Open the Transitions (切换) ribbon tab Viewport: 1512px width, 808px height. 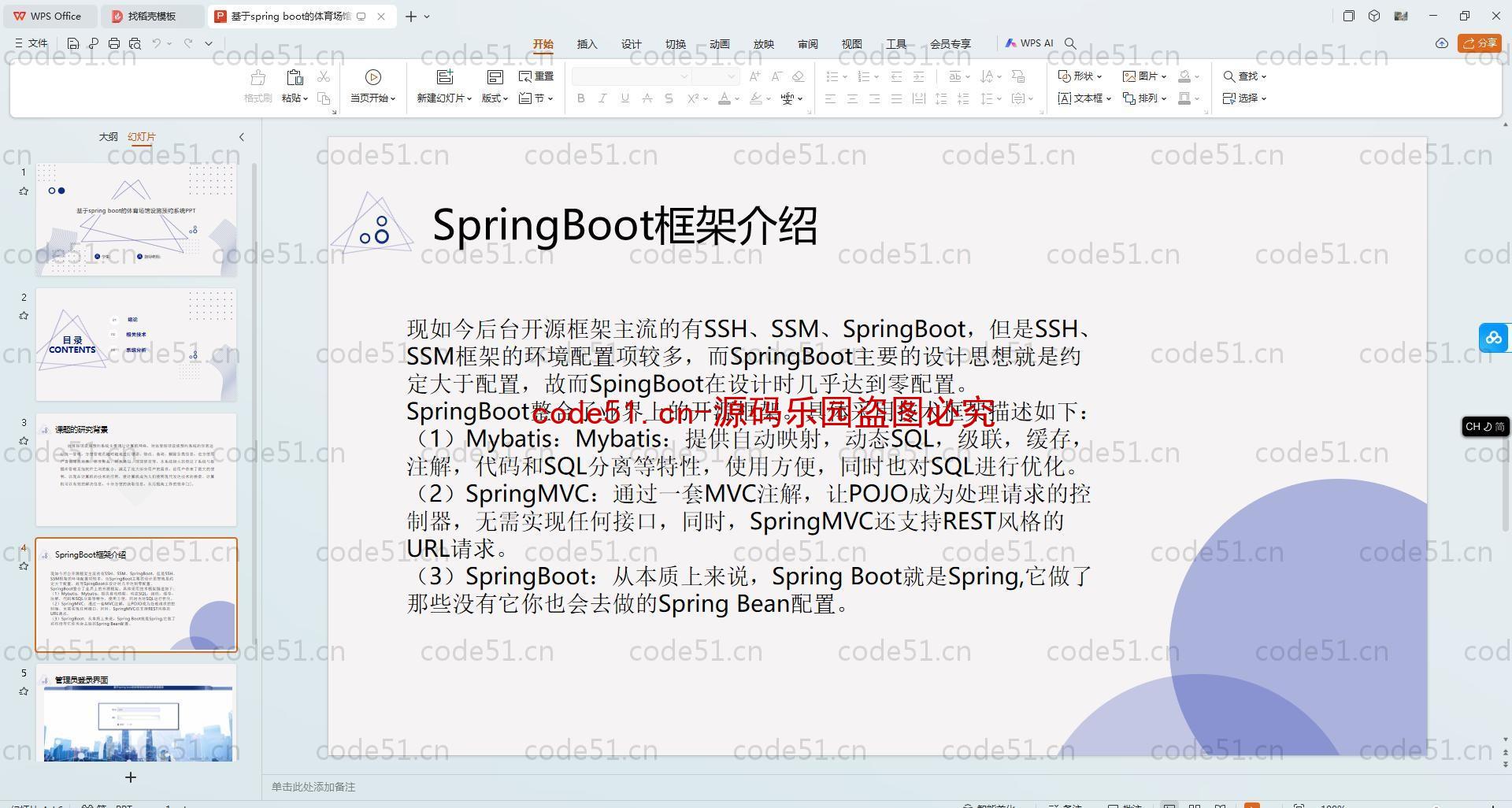676,44
